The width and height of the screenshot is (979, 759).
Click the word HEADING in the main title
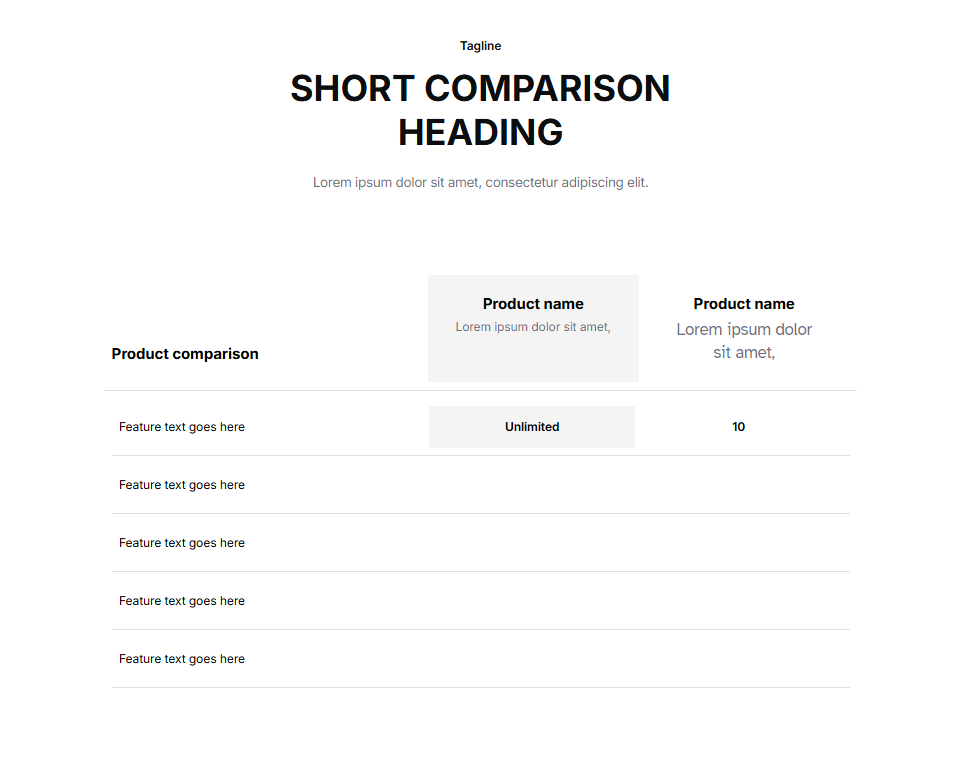pos(480,133)
